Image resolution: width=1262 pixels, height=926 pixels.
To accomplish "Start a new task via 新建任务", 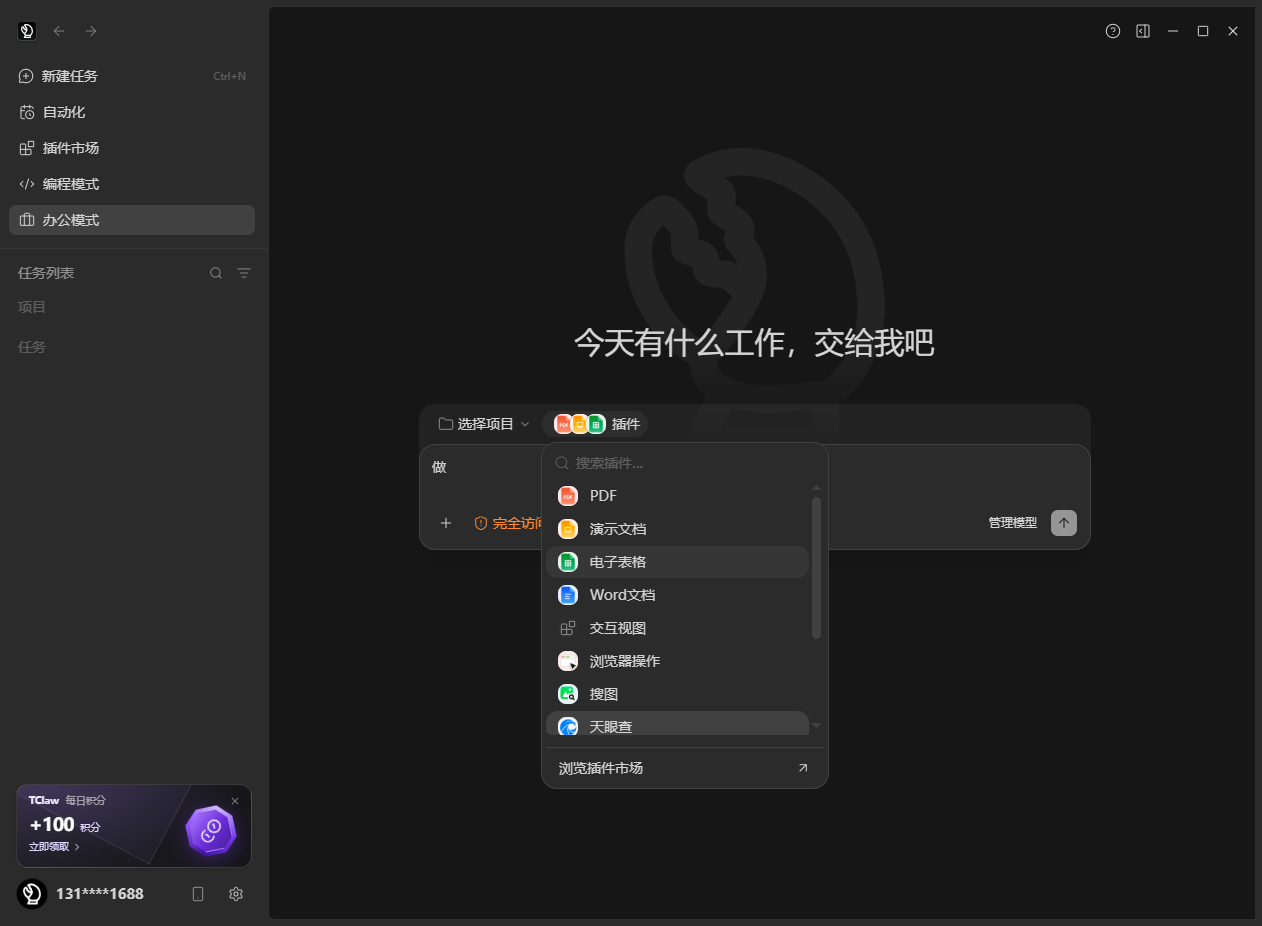I will pyautogui.click(x=132, y=76).
